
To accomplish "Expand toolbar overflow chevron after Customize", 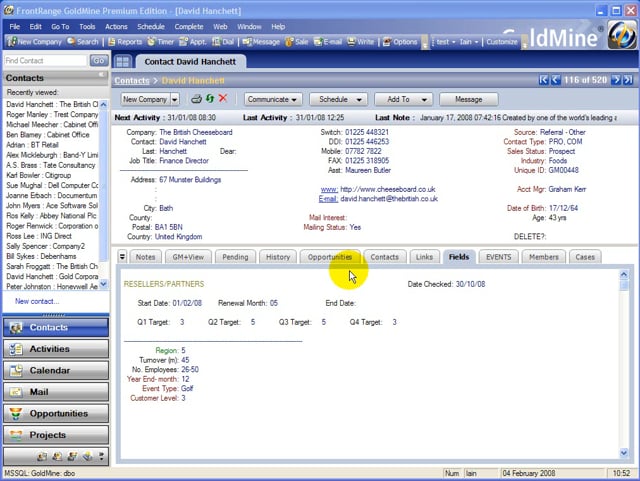I will (x=524, y=43).
